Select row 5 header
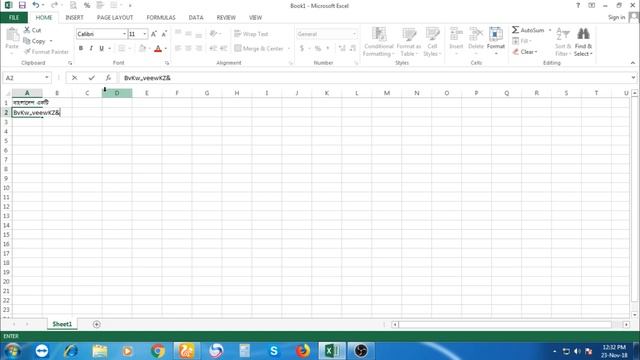This screenshot has width=640, height=360. point(6,141)
